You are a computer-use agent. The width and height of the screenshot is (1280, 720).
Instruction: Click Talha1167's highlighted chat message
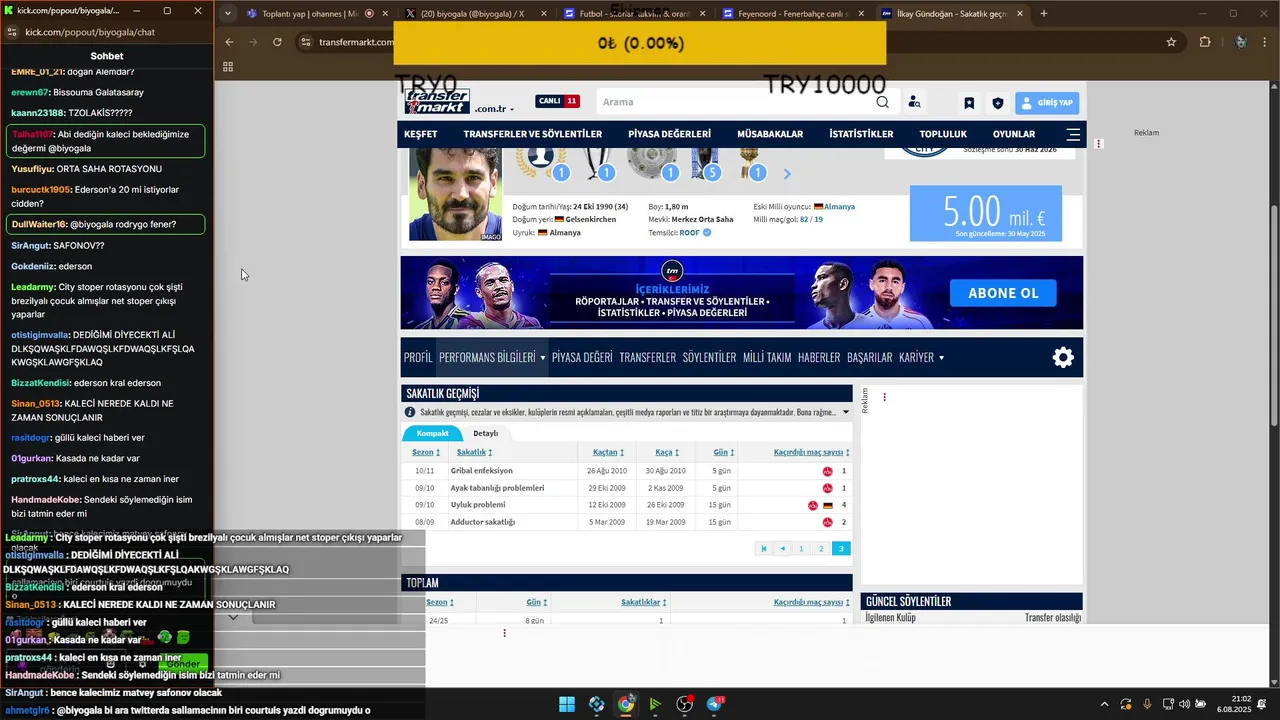[105, 141]
